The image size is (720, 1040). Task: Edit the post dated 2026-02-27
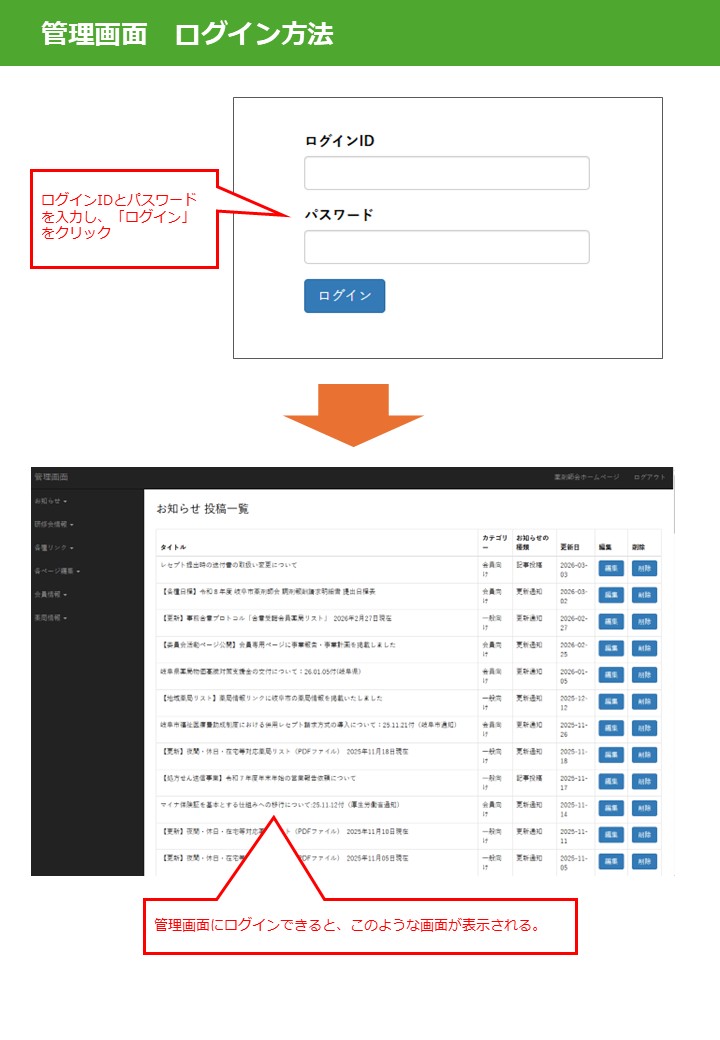(x=610, y=621)
